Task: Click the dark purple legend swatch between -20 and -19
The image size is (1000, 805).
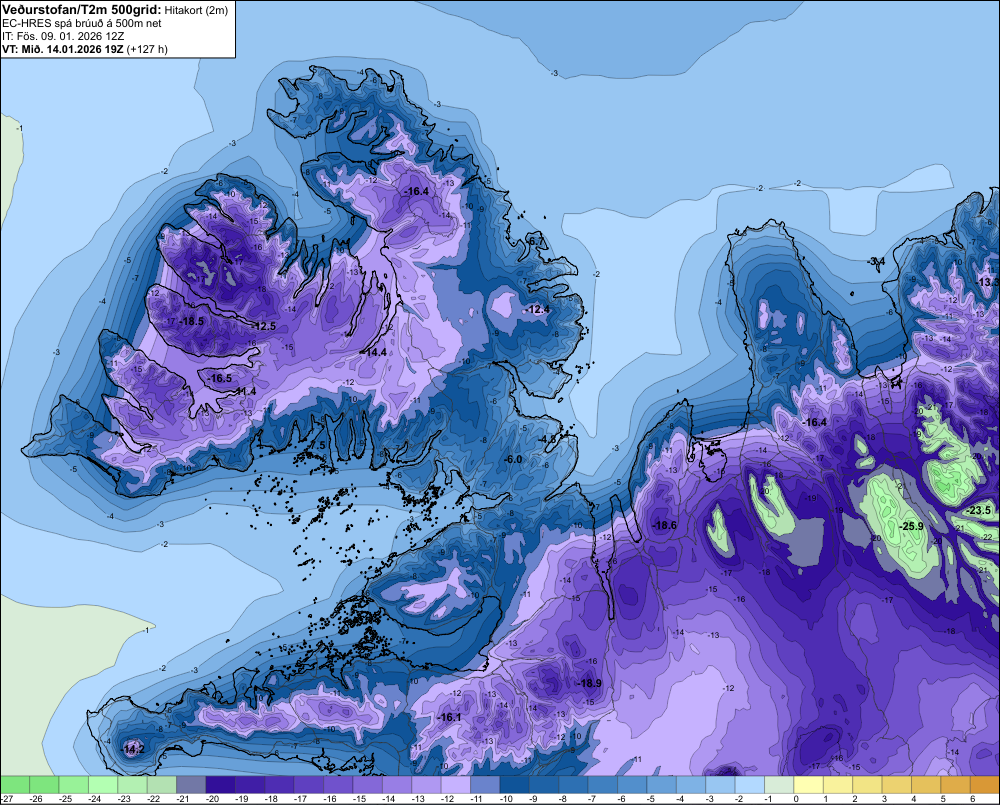Action: (x=220, y=785)
